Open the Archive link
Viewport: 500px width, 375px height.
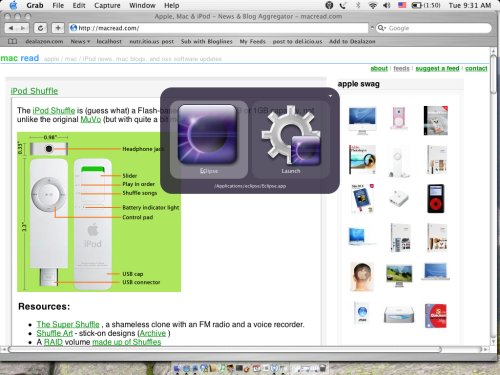click(153, 333)
